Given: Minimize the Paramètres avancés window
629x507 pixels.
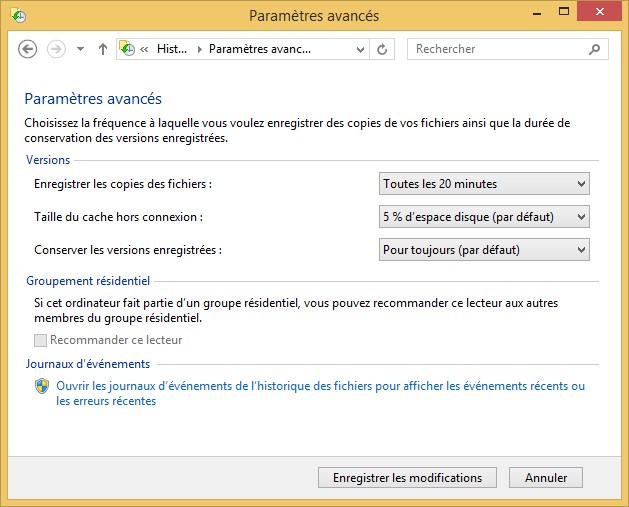Looking at the screenshot, I should pos(537,13).
